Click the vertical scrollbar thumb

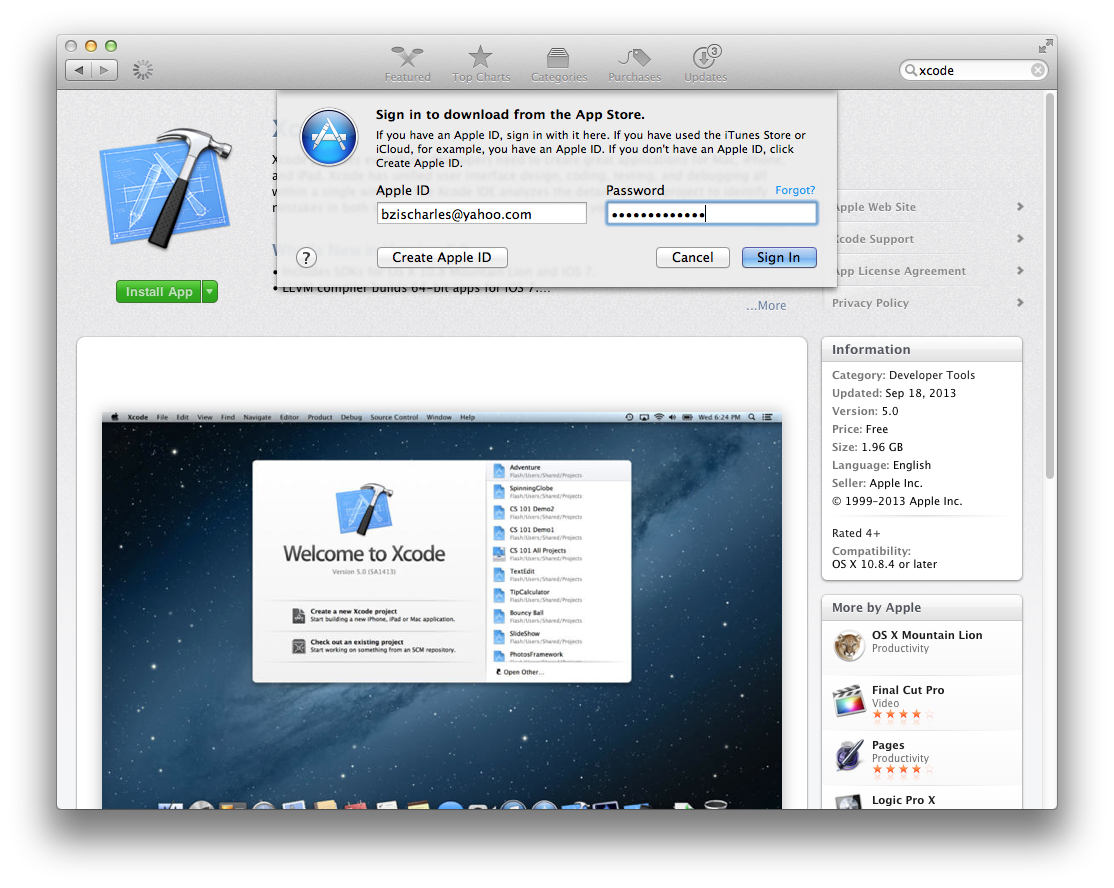click(x=1051, y=284)
